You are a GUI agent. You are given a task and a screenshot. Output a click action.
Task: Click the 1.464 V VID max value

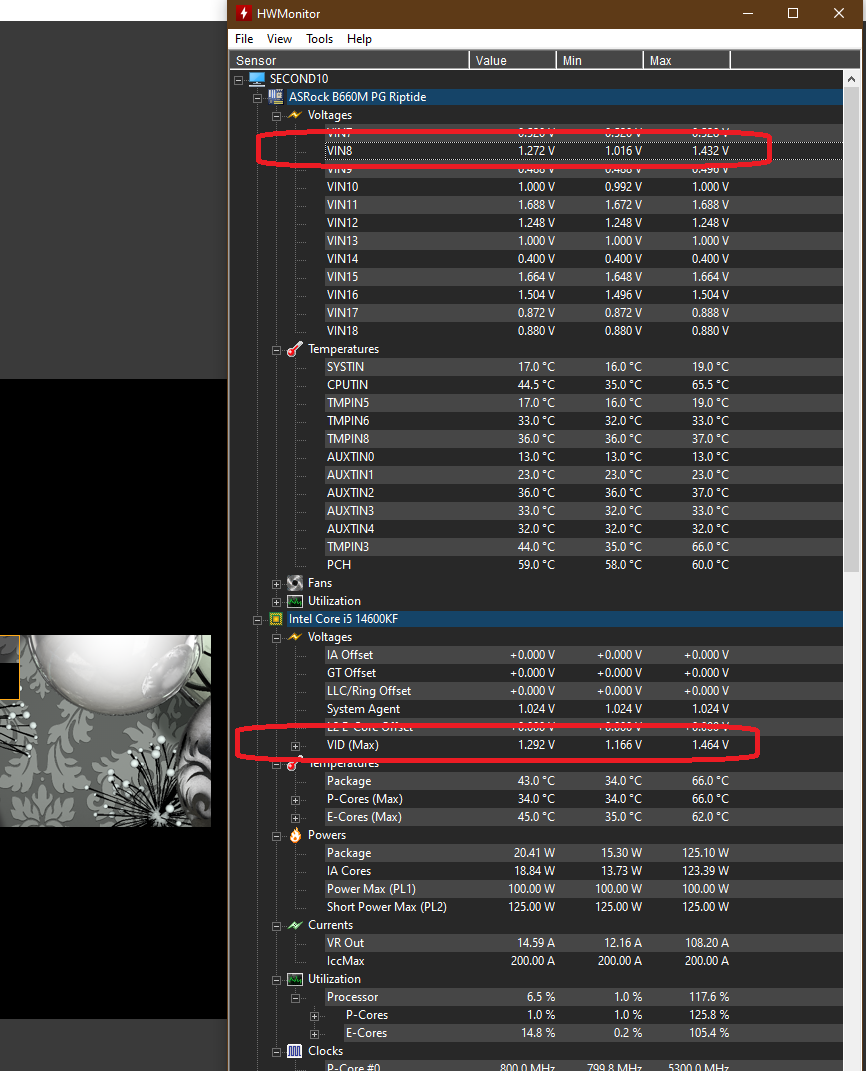pos(710,745)
